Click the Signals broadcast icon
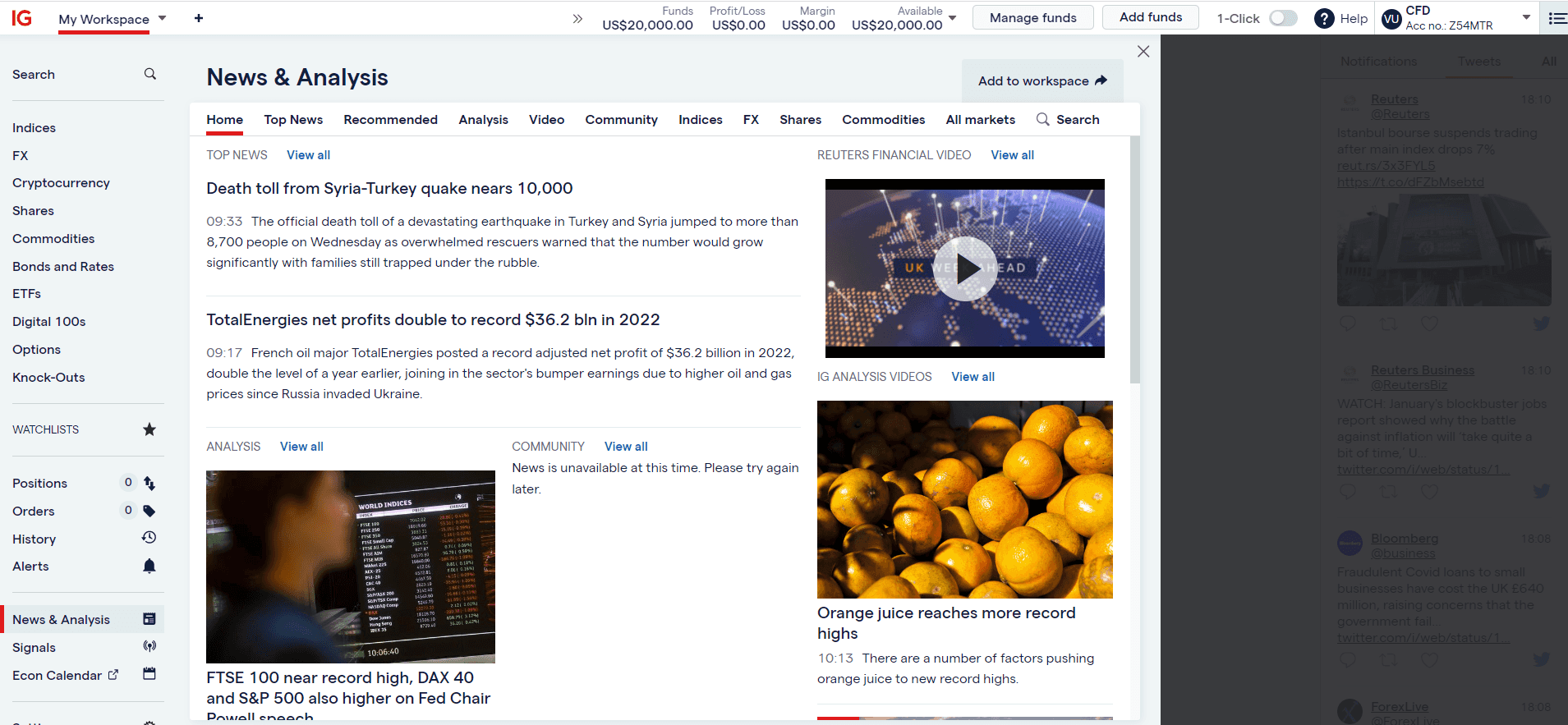This screenshot has width=1568, height=725. (x=149, y=646)
